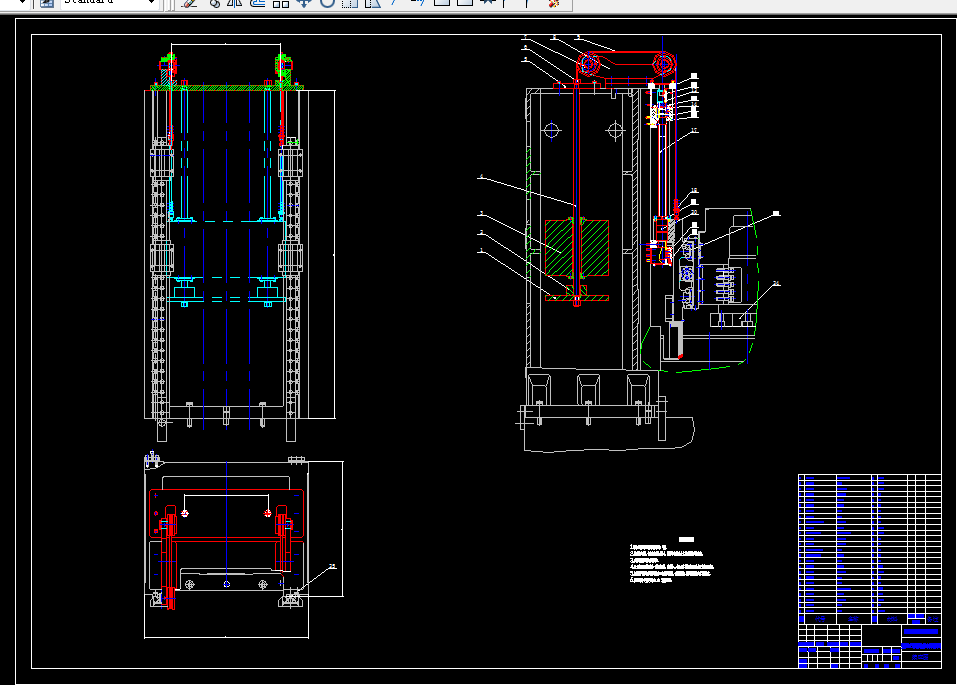The height and width of the screenshot is (685, 957).
Task: Select the Rotate tool icon
Action: tap(327, 2)
